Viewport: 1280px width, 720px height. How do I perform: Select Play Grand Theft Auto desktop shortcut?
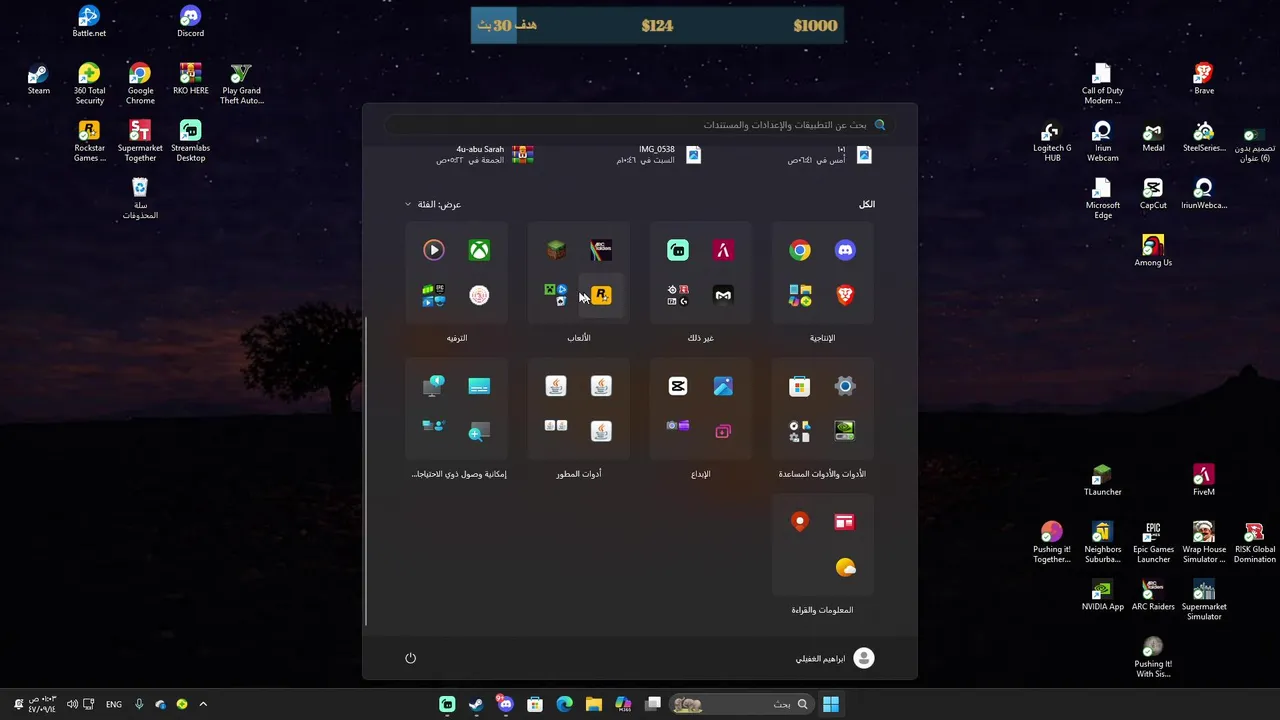[x=241, y=84]
